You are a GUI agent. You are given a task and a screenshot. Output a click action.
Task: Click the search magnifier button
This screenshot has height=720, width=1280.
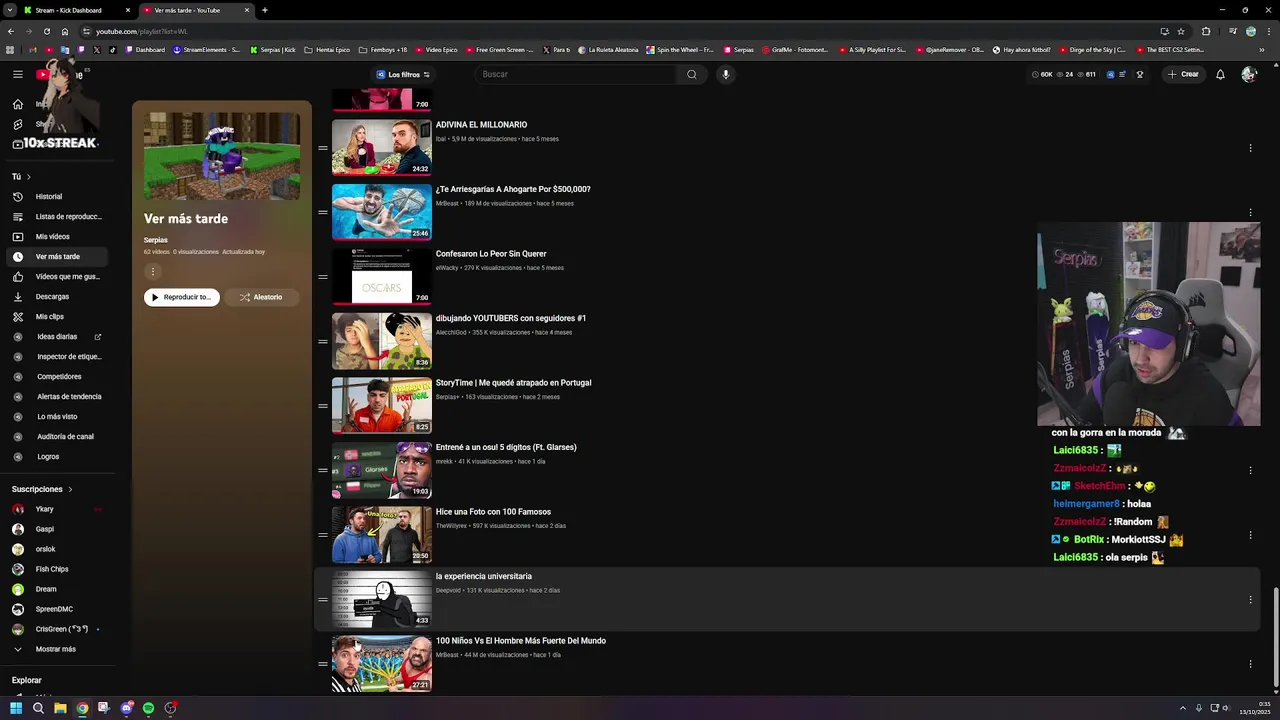(691, 74)
